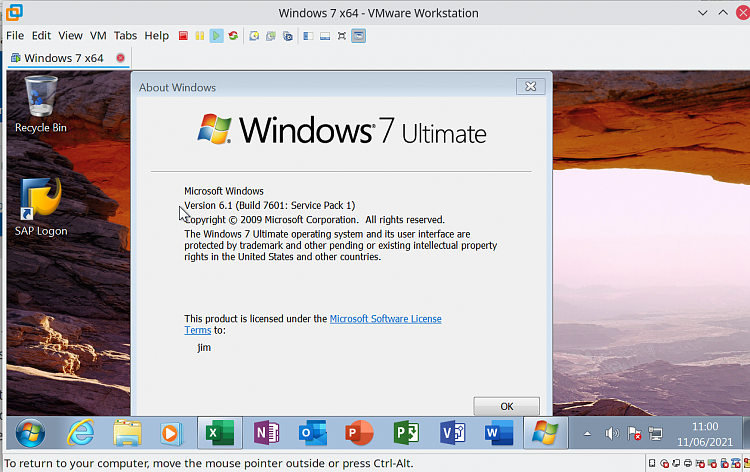Open the network tray icon

pyautogui.click(x=655, y=434)
